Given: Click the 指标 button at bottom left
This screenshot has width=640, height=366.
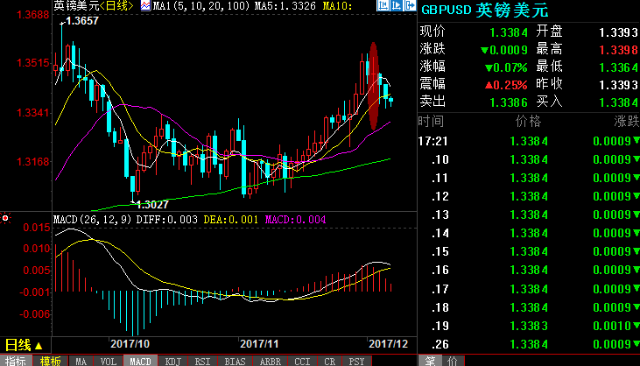Looking at the screenshot, I should 16,361.
